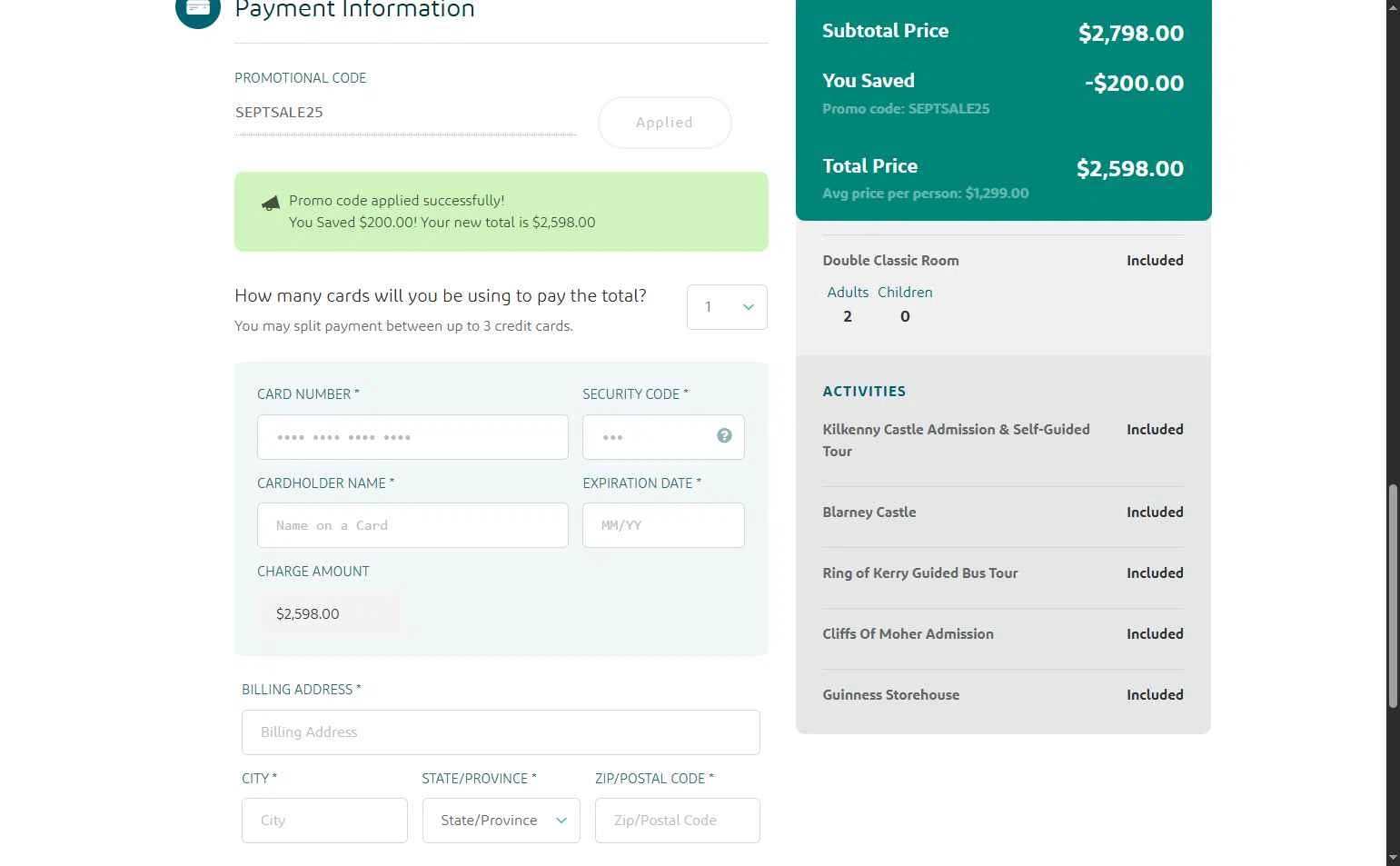Click 'Included' next to Guinness Storehouse

pyautogui.click(x=1155, y=695)
